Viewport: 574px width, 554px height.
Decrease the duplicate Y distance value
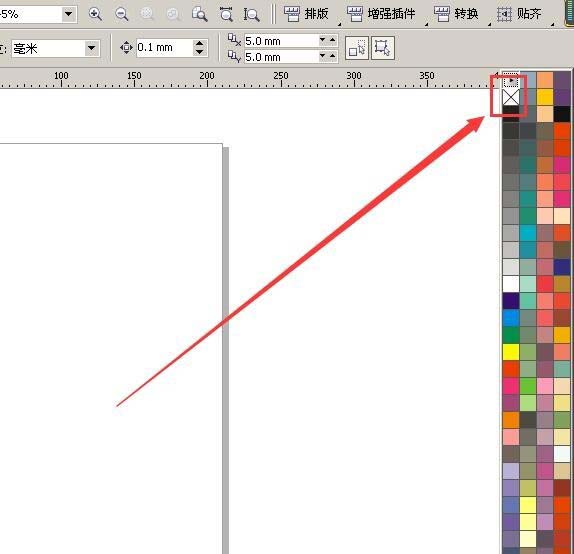pyautogui.click(x=323, y=56)
